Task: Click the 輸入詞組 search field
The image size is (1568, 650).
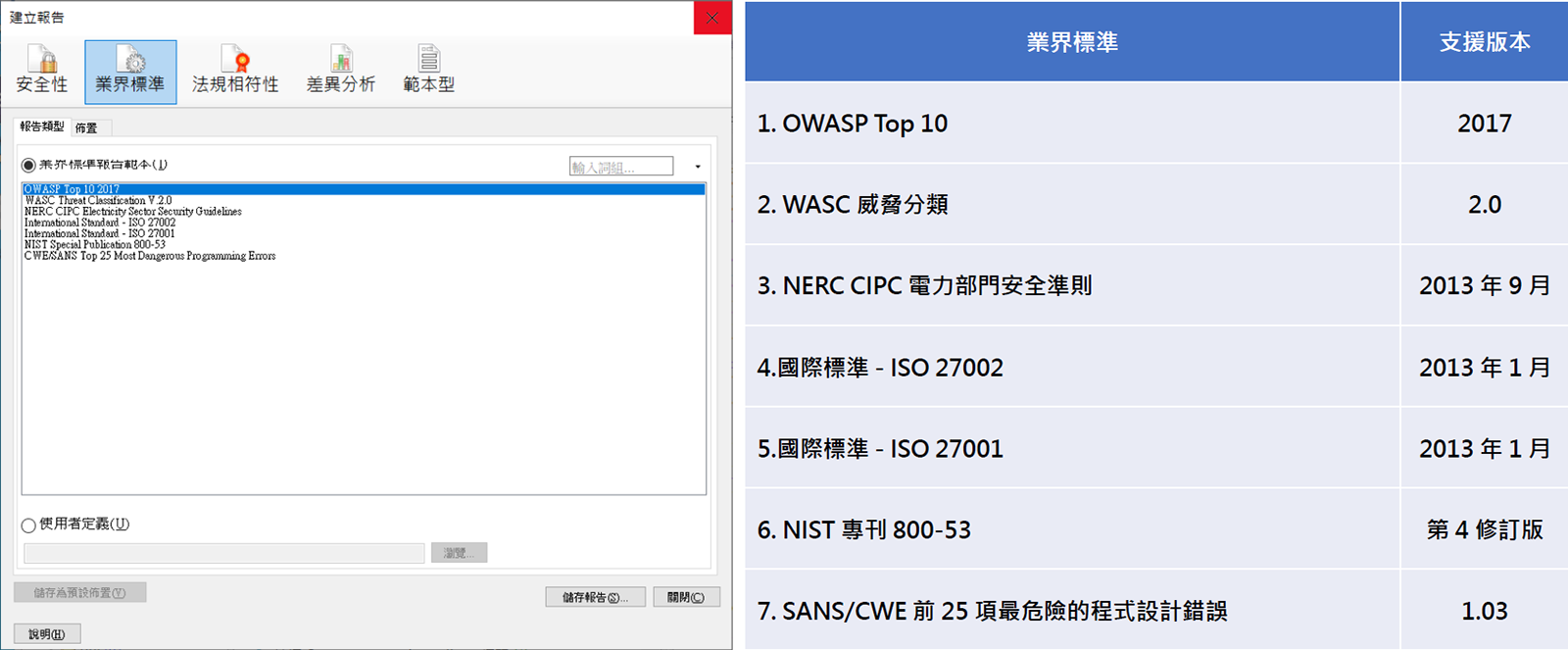Action: point(621,167)
